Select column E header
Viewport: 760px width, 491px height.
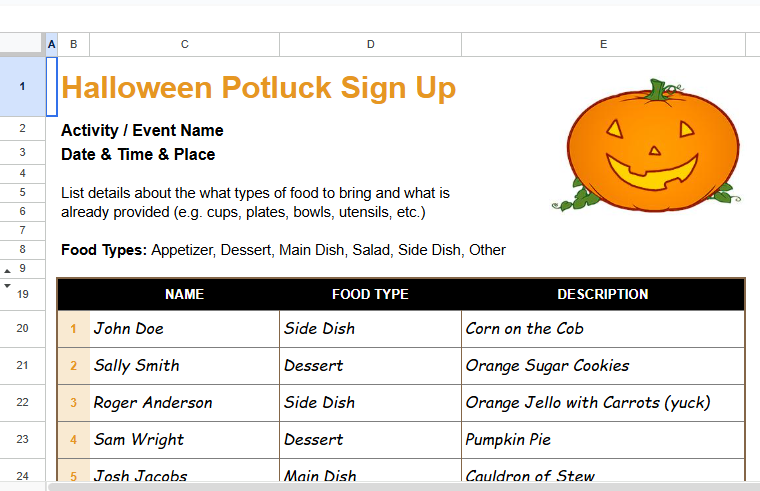603,44
